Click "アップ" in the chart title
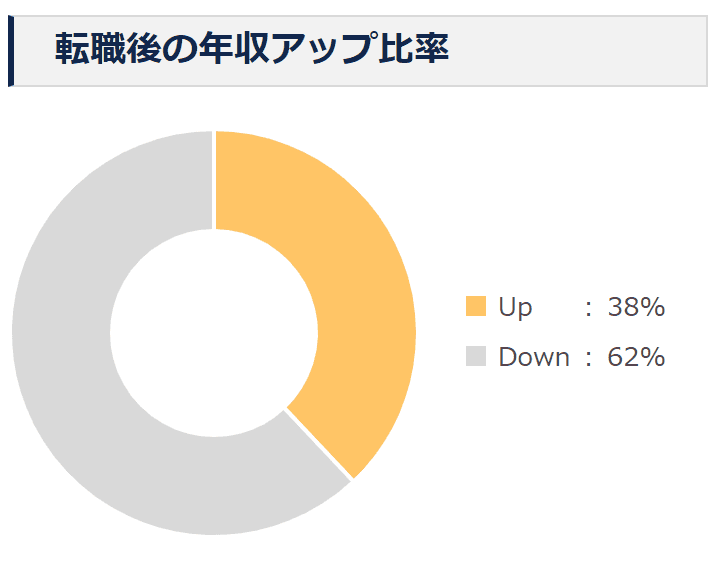The image size is (716, 562). pos(326,50)
